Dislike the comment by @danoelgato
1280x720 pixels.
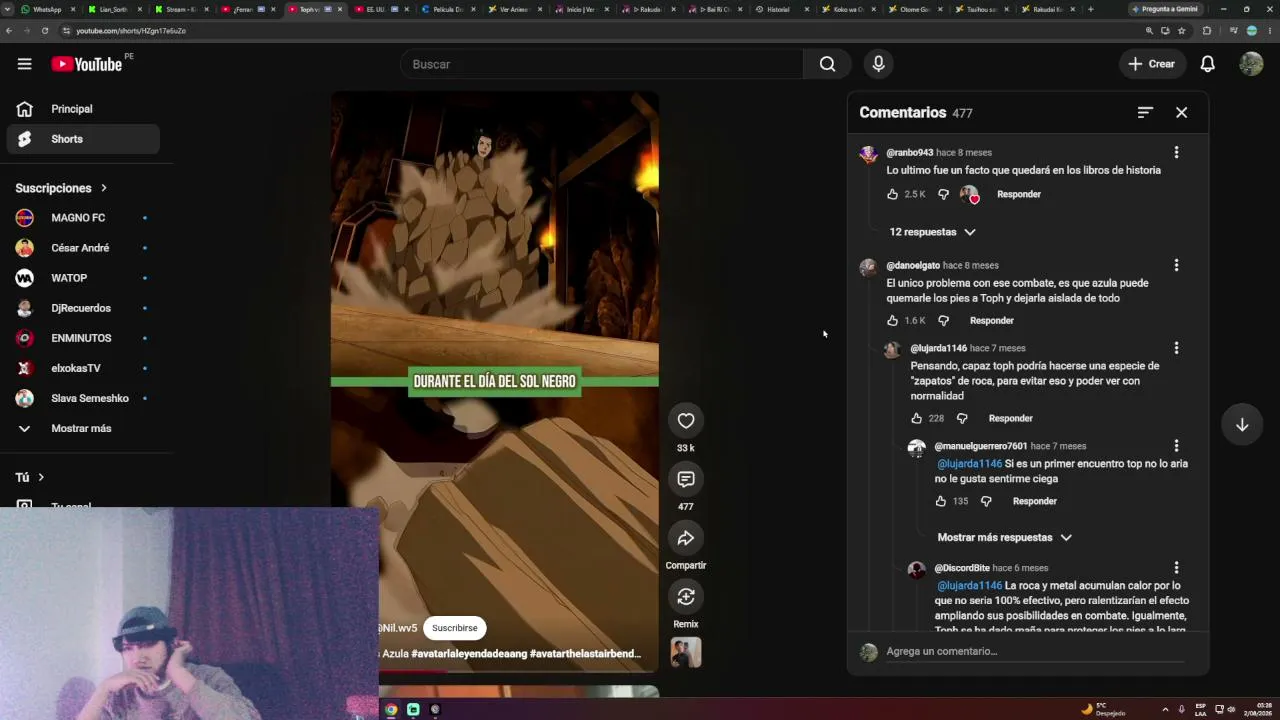point(943,321)
